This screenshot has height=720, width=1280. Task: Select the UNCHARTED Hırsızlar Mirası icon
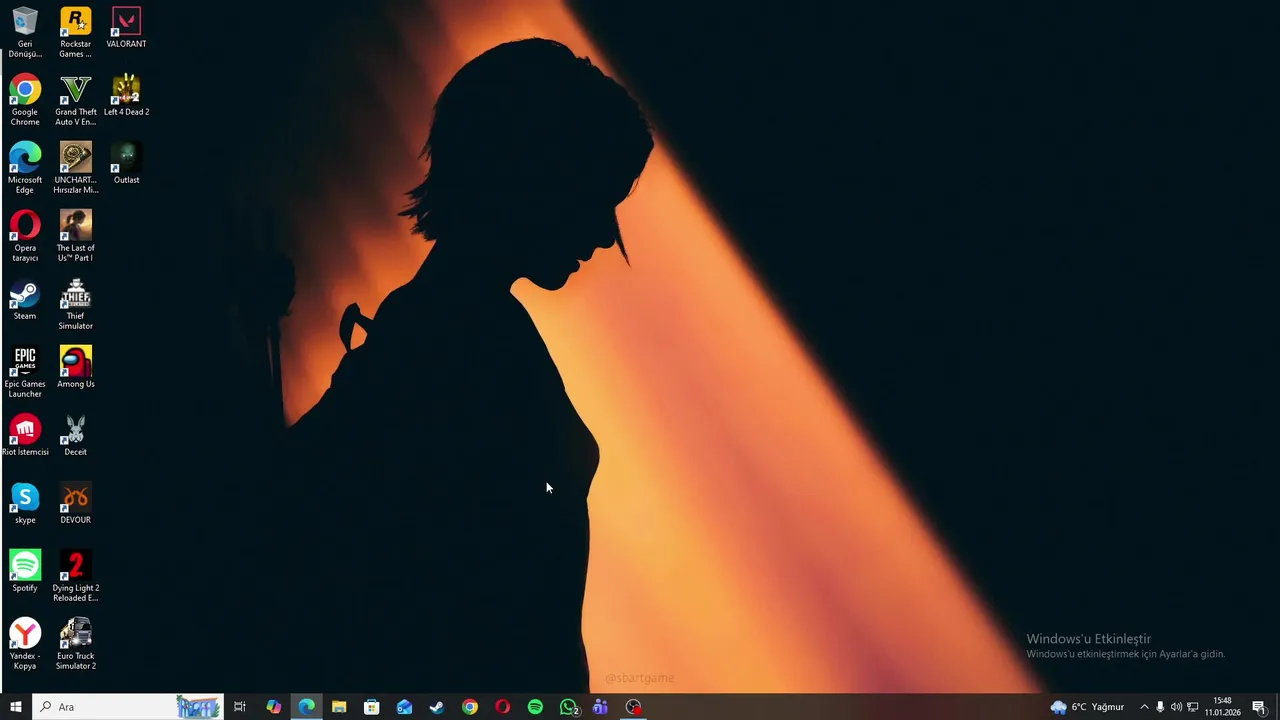[x=76, y=168]
